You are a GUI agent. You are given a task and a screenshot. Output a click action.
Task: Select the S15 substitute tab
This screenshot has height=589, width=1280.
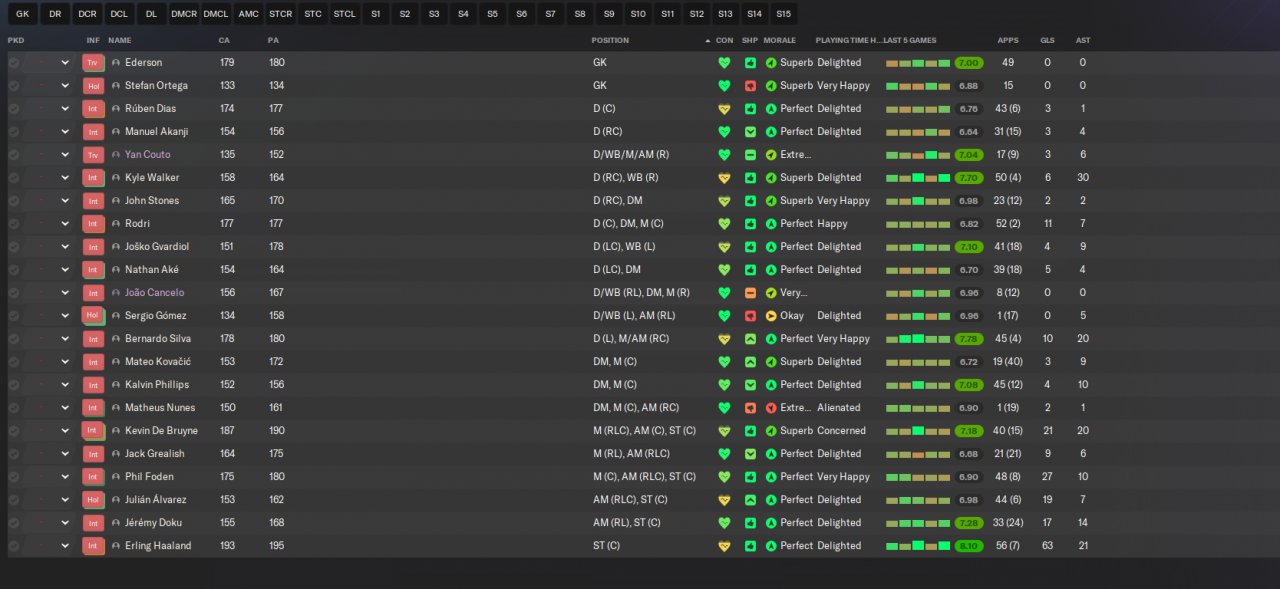[783, 14]
